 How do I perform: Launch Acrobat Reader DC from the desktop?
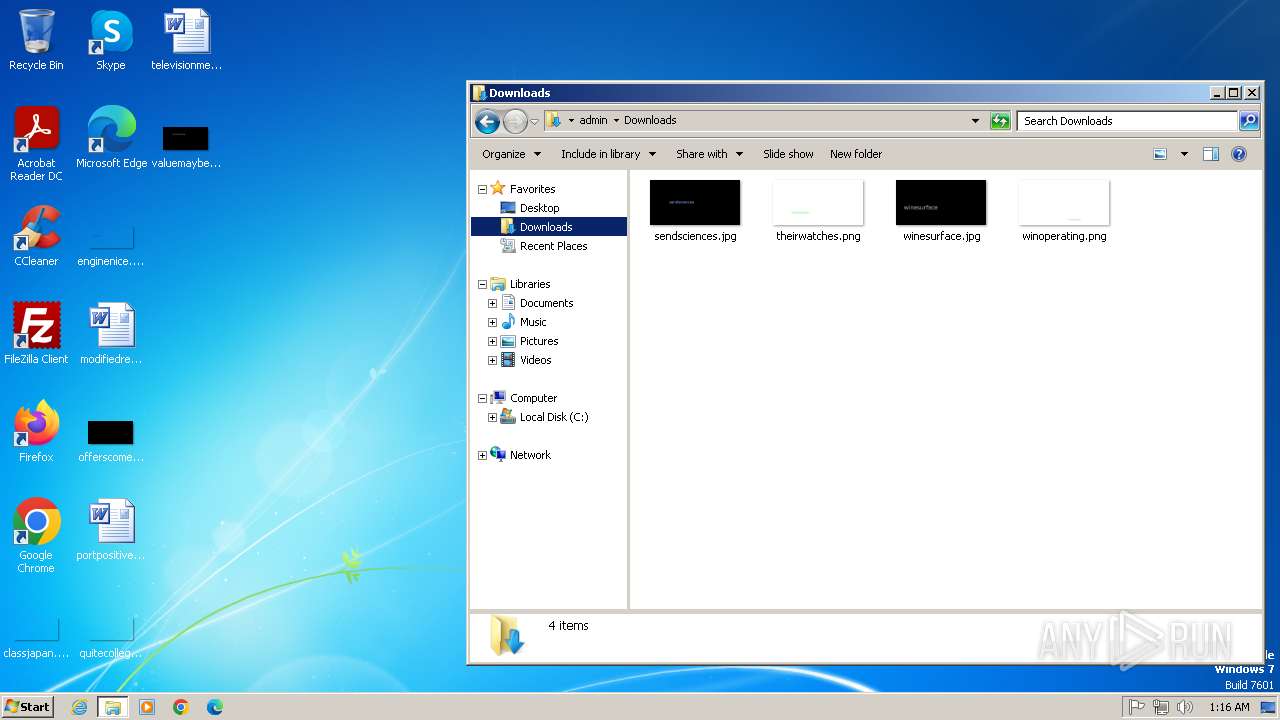(36, 144)
